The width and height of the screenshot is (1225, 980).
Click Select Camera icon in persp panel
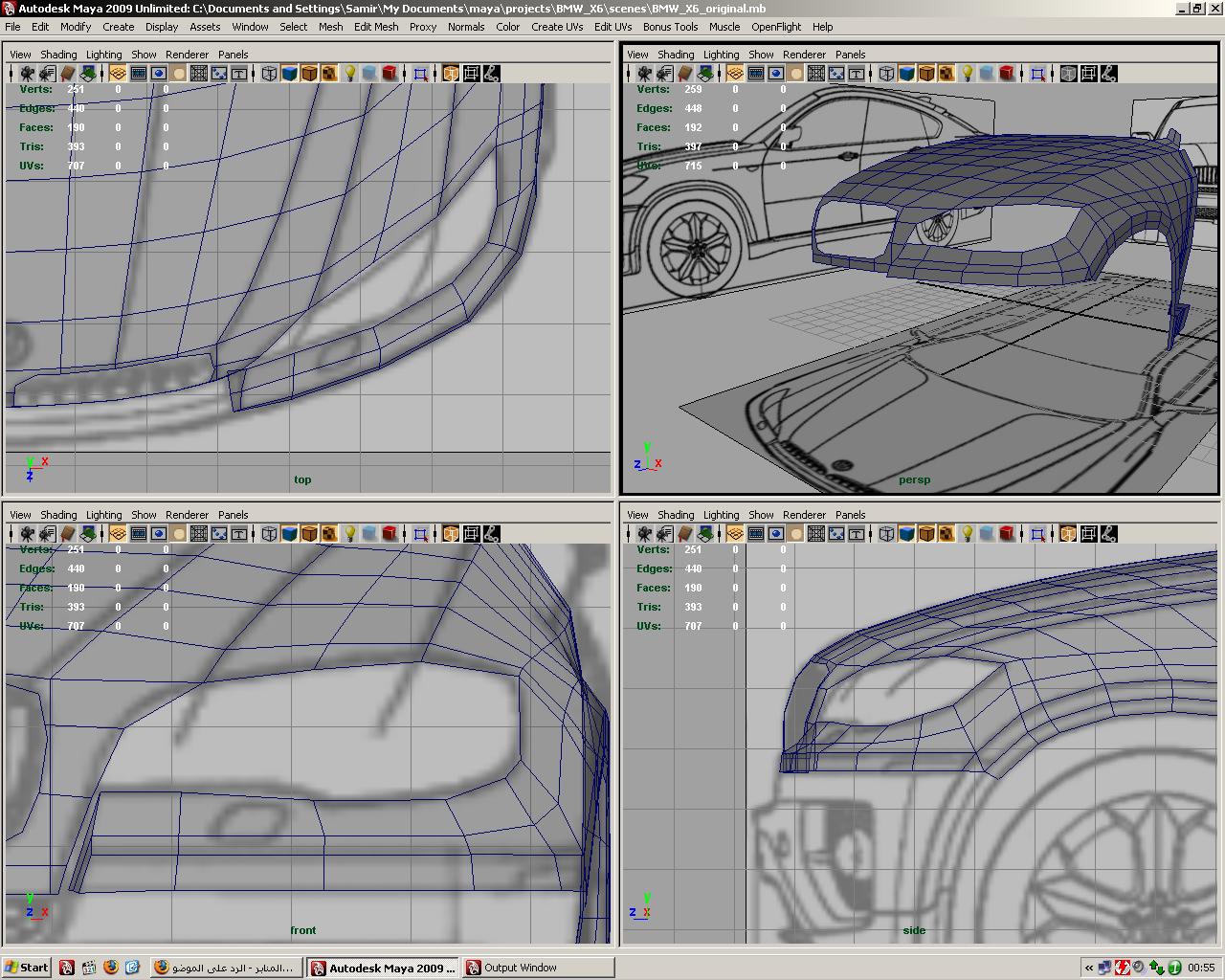[x=644, y=74]
